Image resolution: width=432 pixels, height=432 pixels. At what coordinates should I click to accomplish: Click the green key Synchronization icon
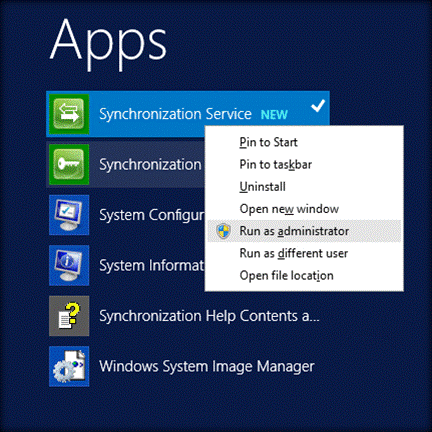click(69, 164)
